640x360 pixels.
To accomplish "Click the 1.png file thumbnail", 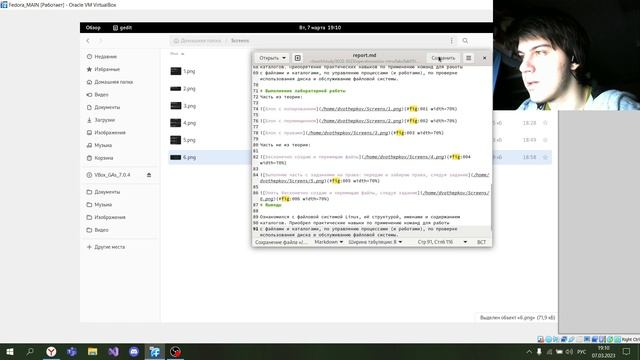I will click(x=176, y=71).
